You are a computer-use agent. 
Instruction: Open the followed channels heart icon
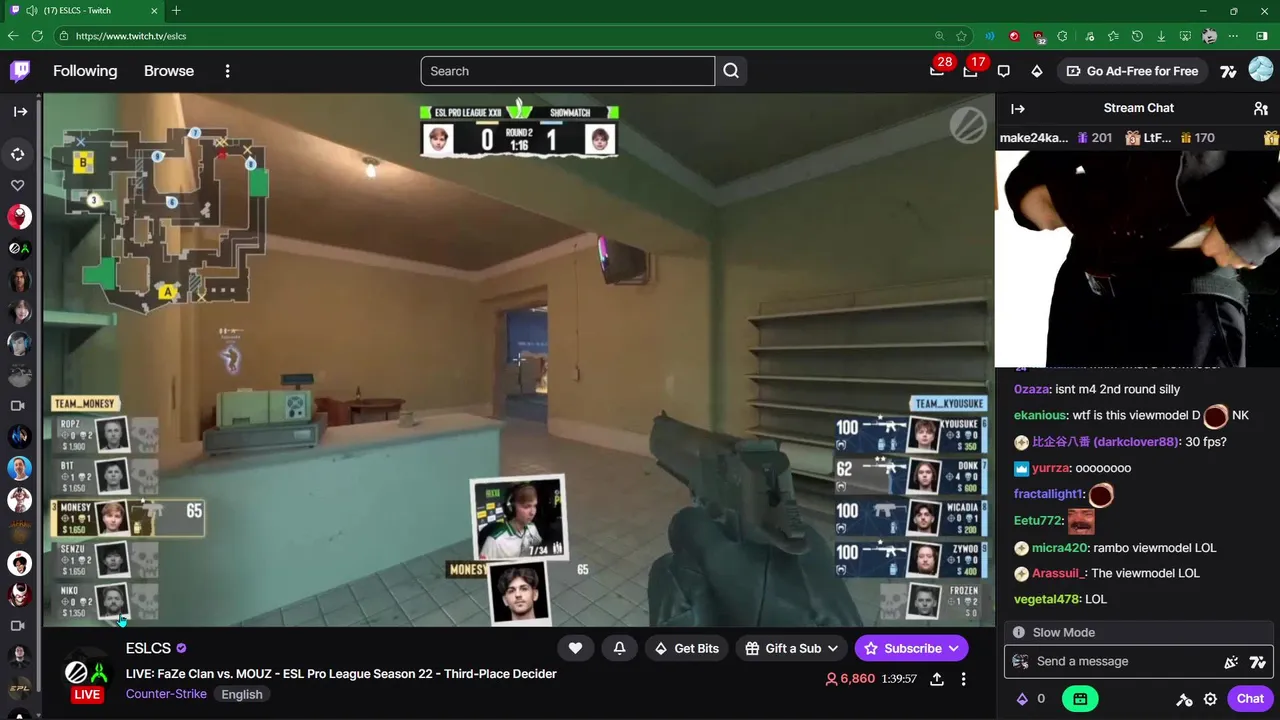[18, 185]
